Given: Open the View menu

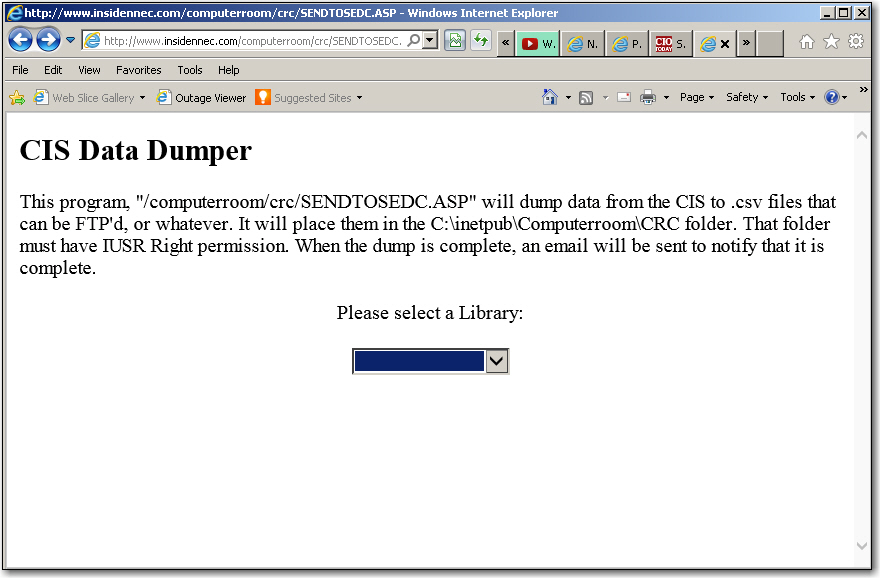Looking at the screenshot, I should pos(89,70).
